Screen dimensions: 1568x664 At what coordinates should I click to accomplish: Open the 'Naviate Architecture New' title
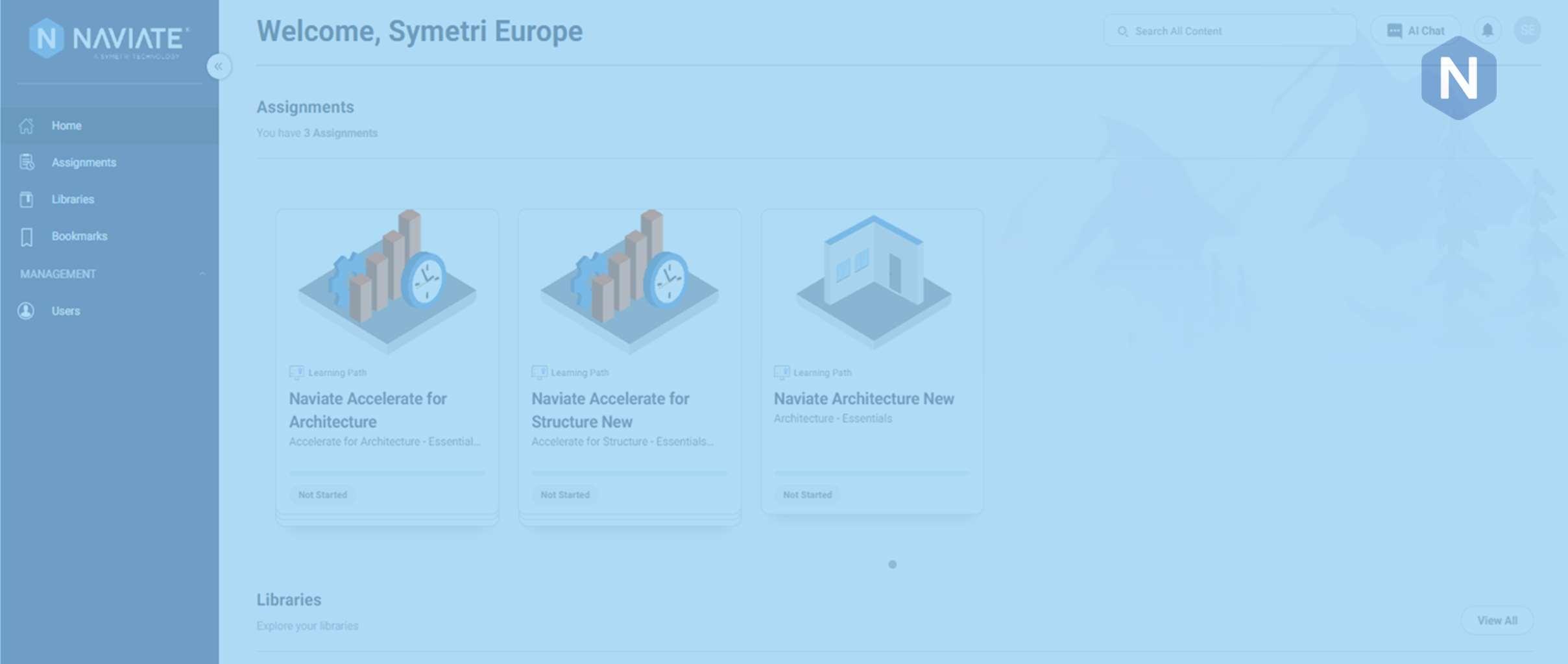click(x=864, y=399)
